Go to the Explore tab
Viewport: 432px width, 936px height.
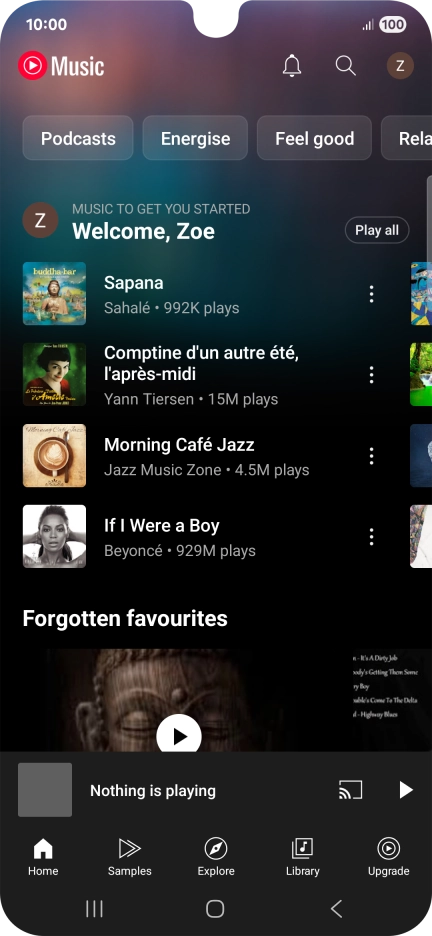(x=216, y=858)
